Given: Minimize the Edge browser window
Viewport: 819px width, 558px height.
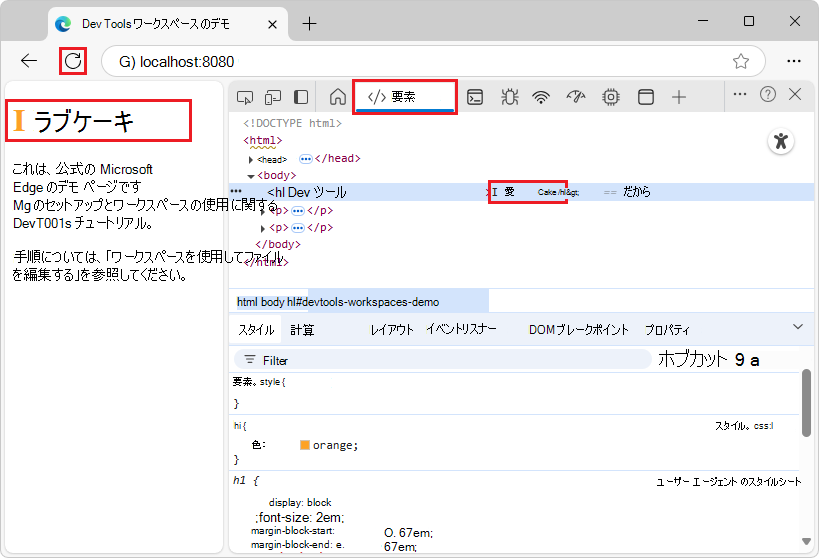Looking at the screenshot, I should (703, 21).
